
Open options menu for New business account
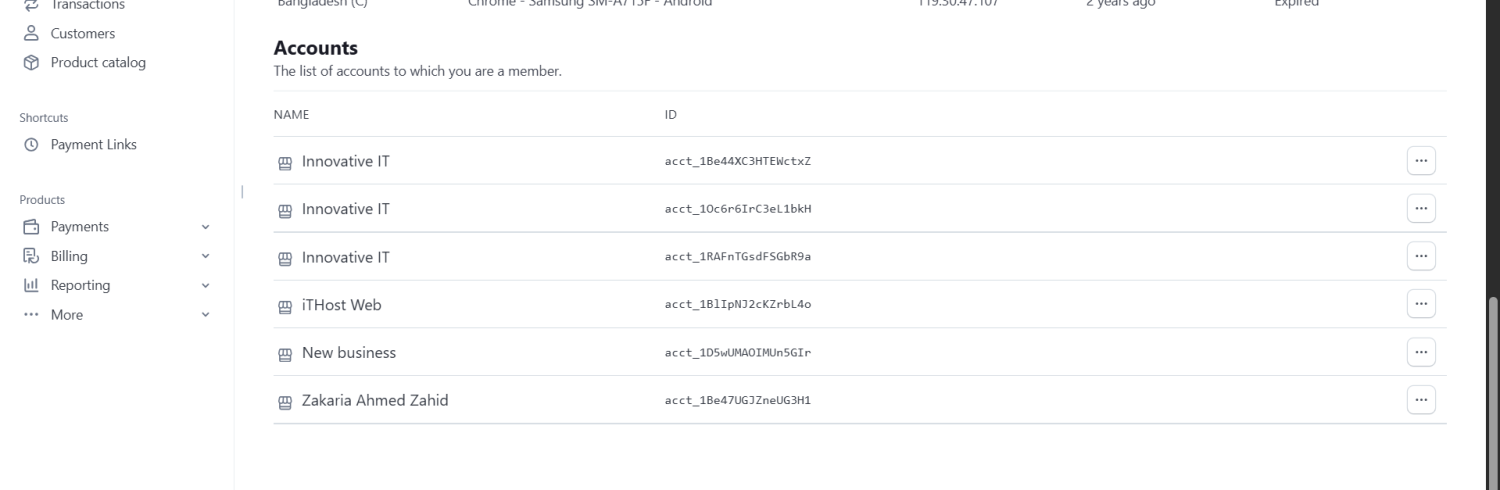(x=1421, y=352)
